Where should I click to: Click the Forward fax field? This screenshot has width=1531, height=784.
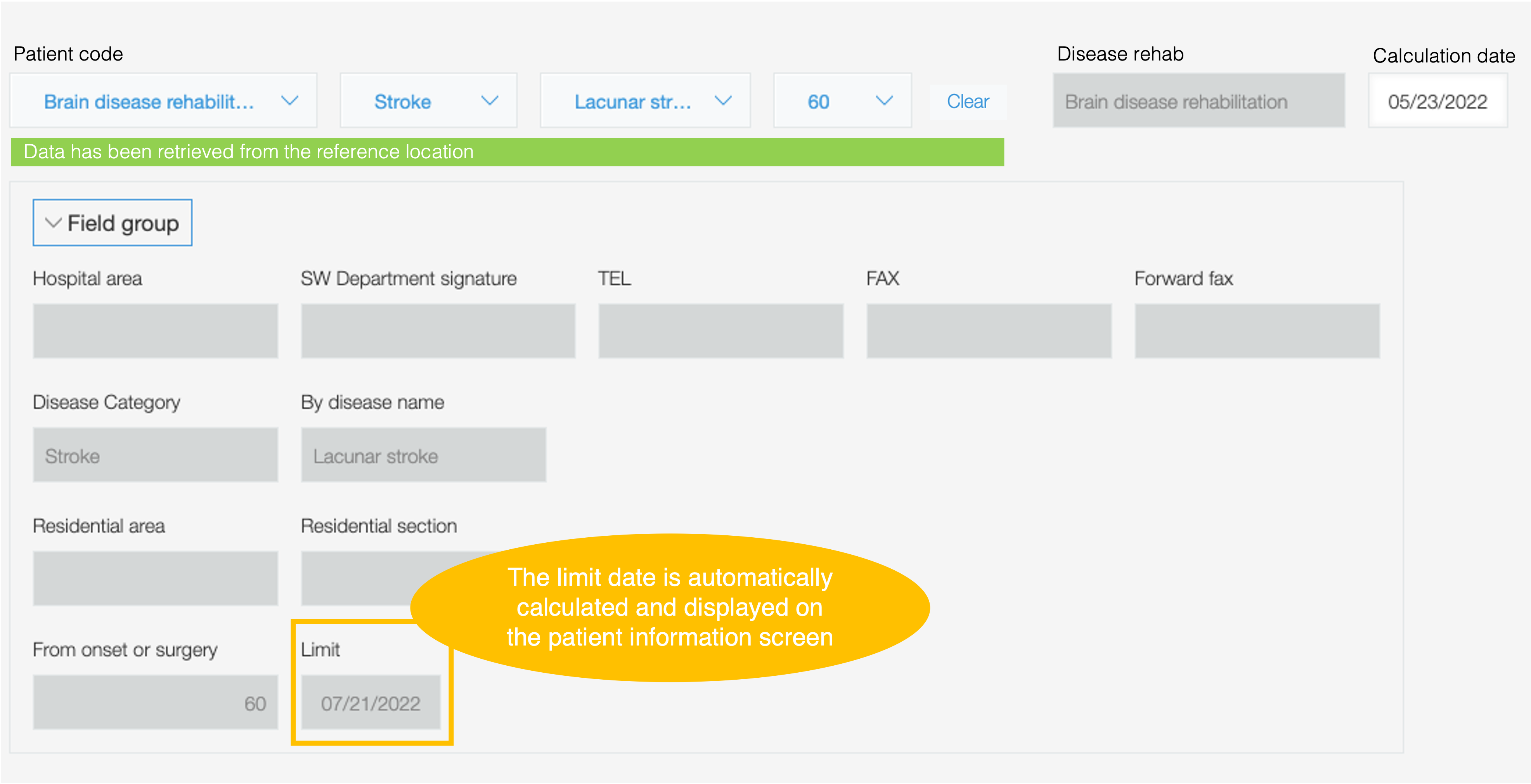pos(1256,331)
